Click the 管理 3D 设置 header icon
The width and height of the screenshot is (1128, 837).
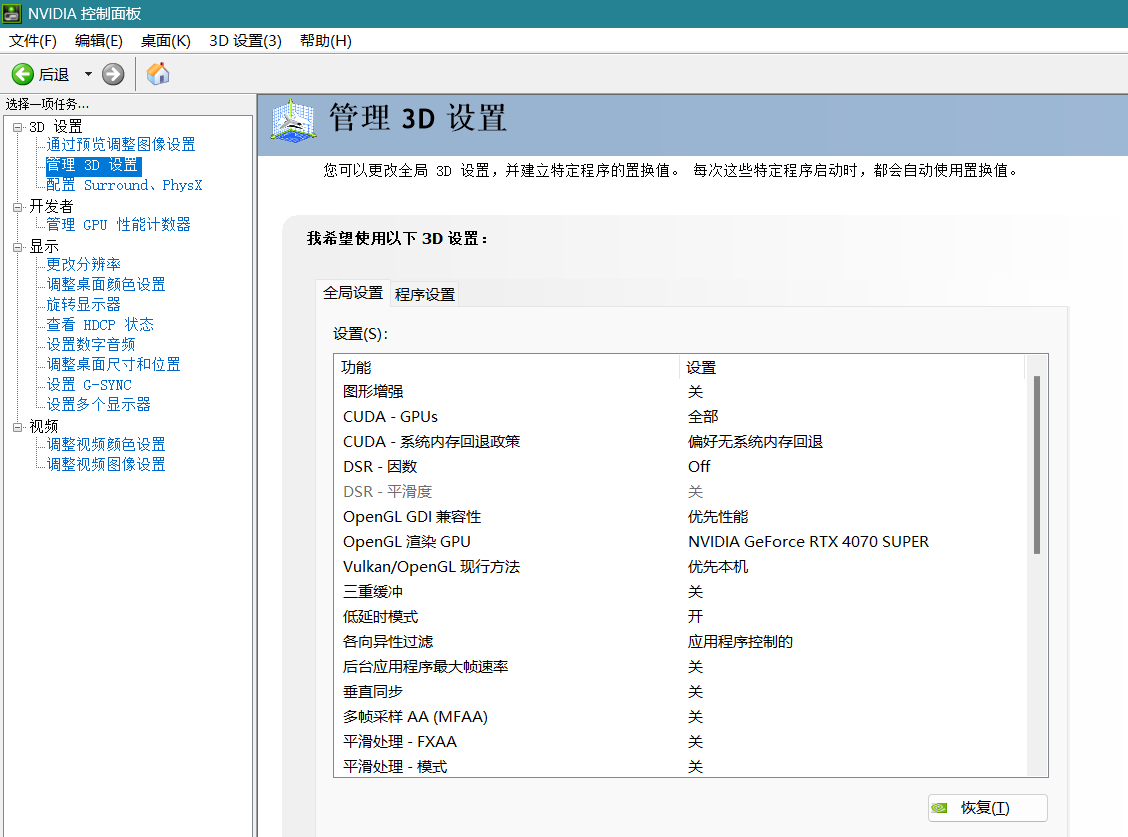293,120
